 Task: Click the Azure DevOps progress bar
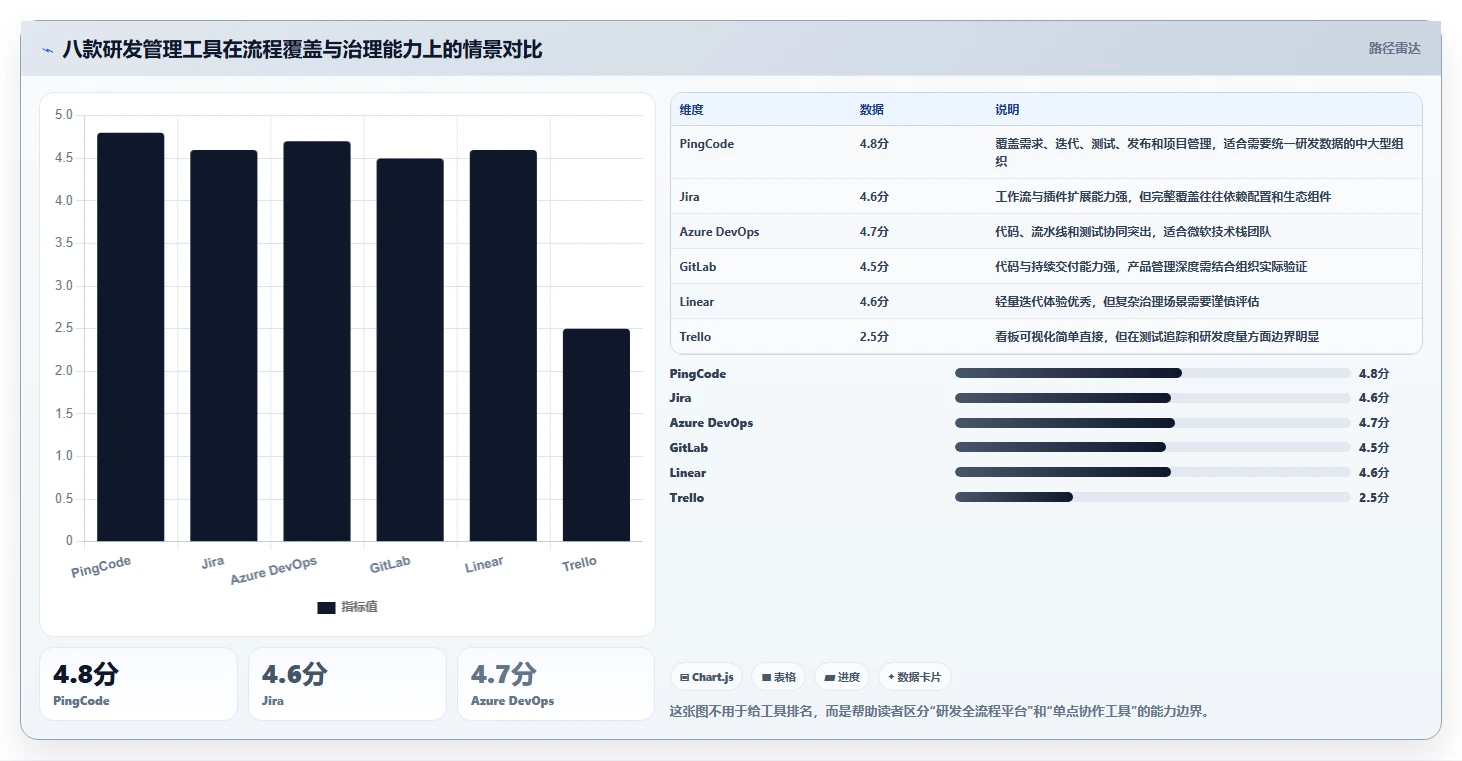click(x=1153, y=423)
